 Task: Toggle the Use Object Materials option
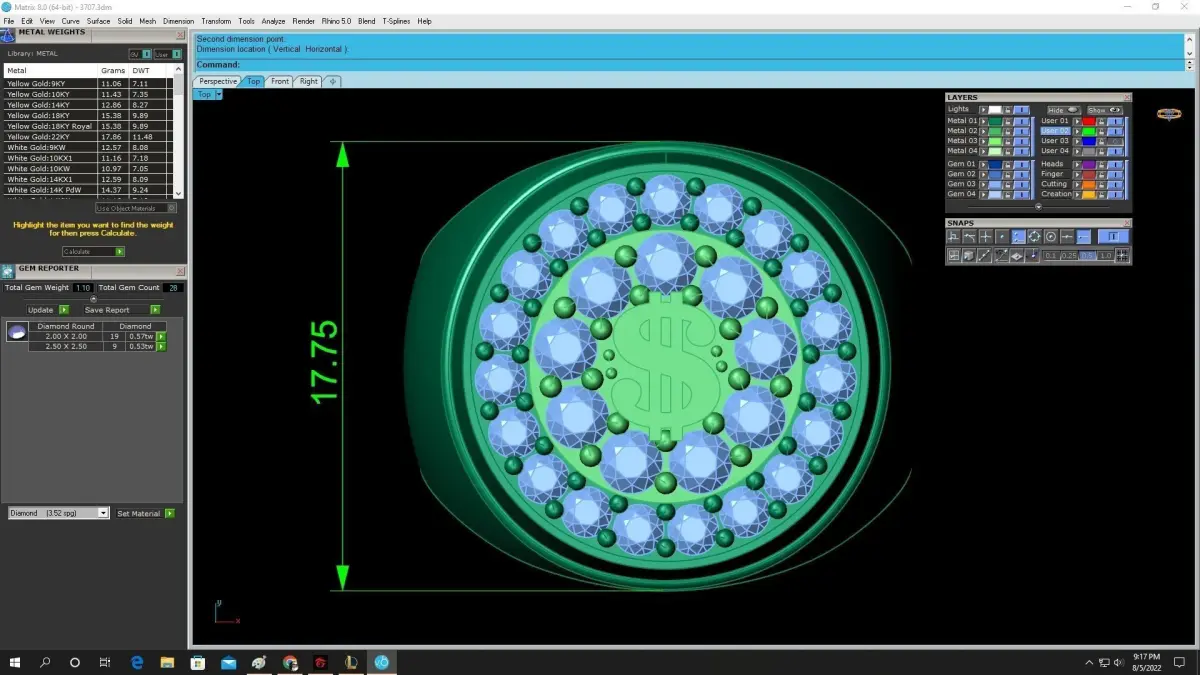click(x=136, y=208)
